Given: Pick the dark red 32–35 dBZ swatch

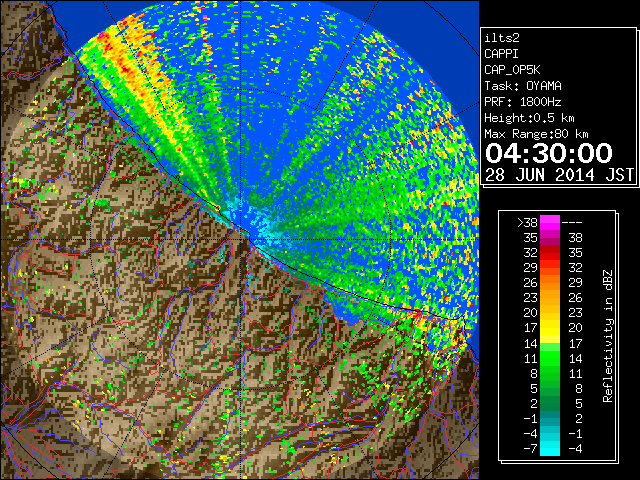Looking at the screenshot, I should [550, 253].
